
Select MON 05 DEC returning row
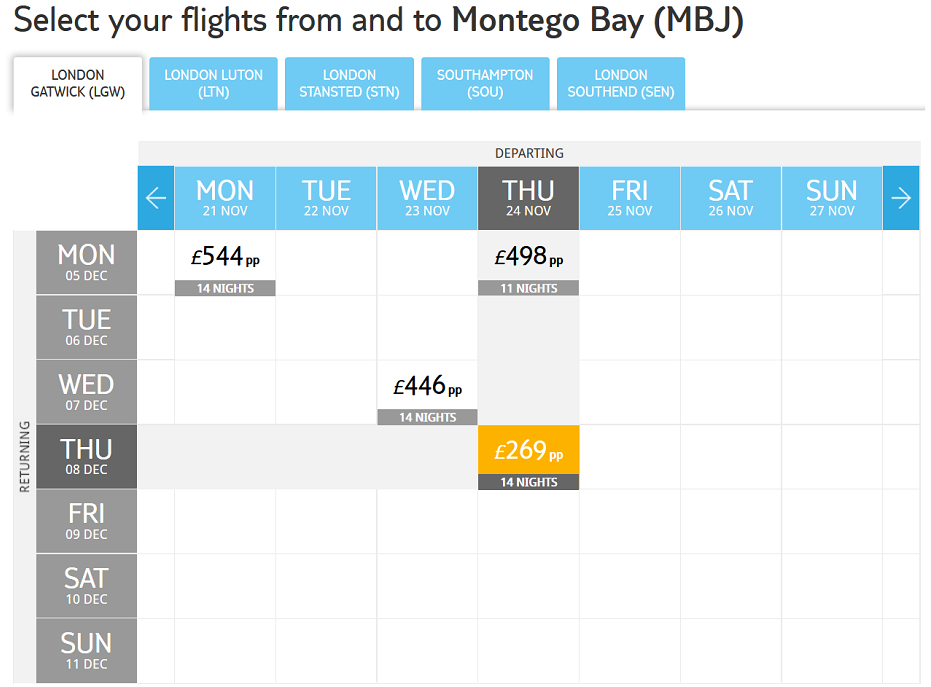[x=87, y=262]
